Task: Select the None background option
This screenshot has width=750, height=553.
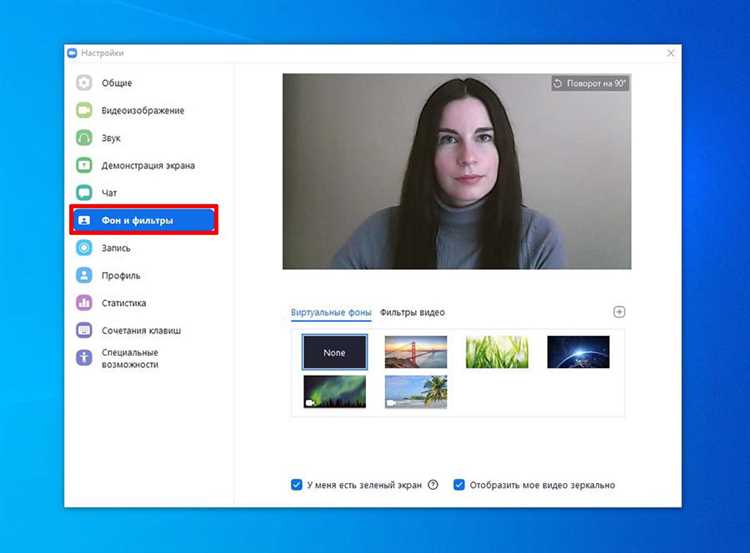Action: tap(334, 352)
